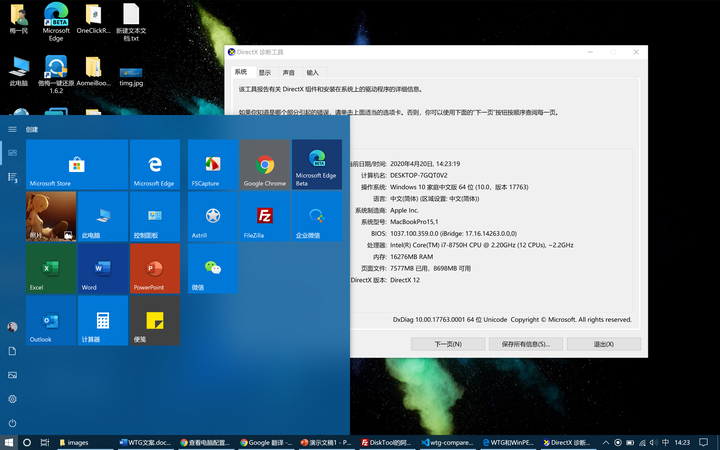Switch to the 显示 tab in DirectX tool

point(265,73)
